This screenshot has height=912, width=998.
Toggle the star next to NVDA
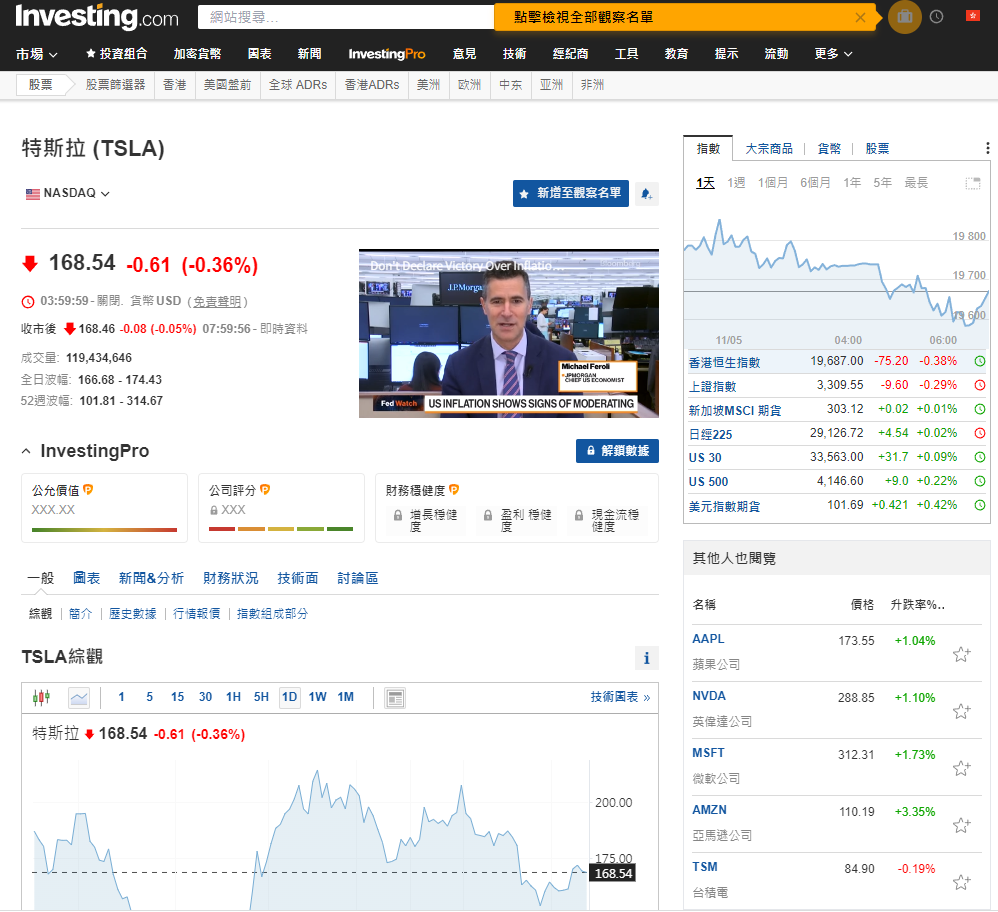pyautogui.click(x=961, y=711)
